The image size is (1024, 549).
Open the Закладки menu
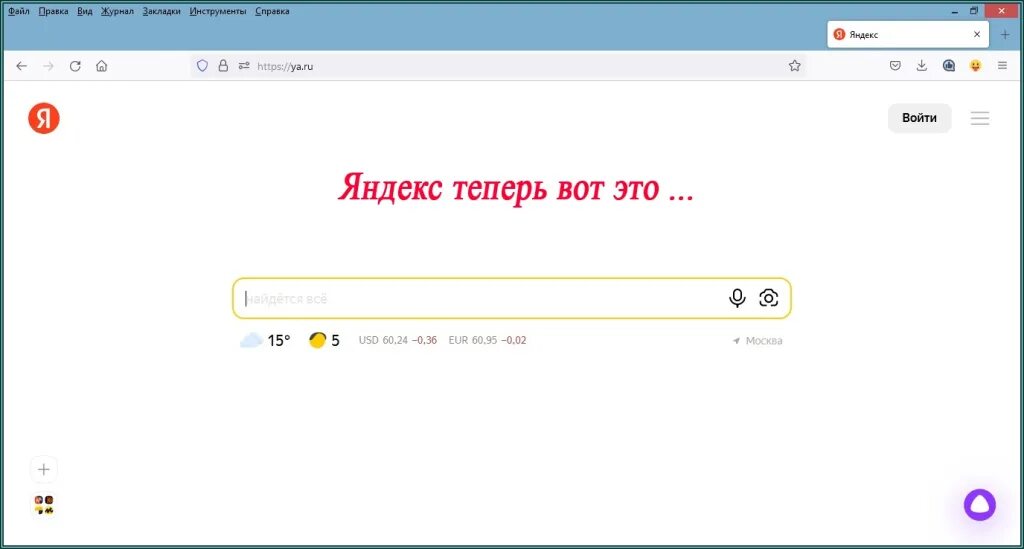[x=161, y=11]
